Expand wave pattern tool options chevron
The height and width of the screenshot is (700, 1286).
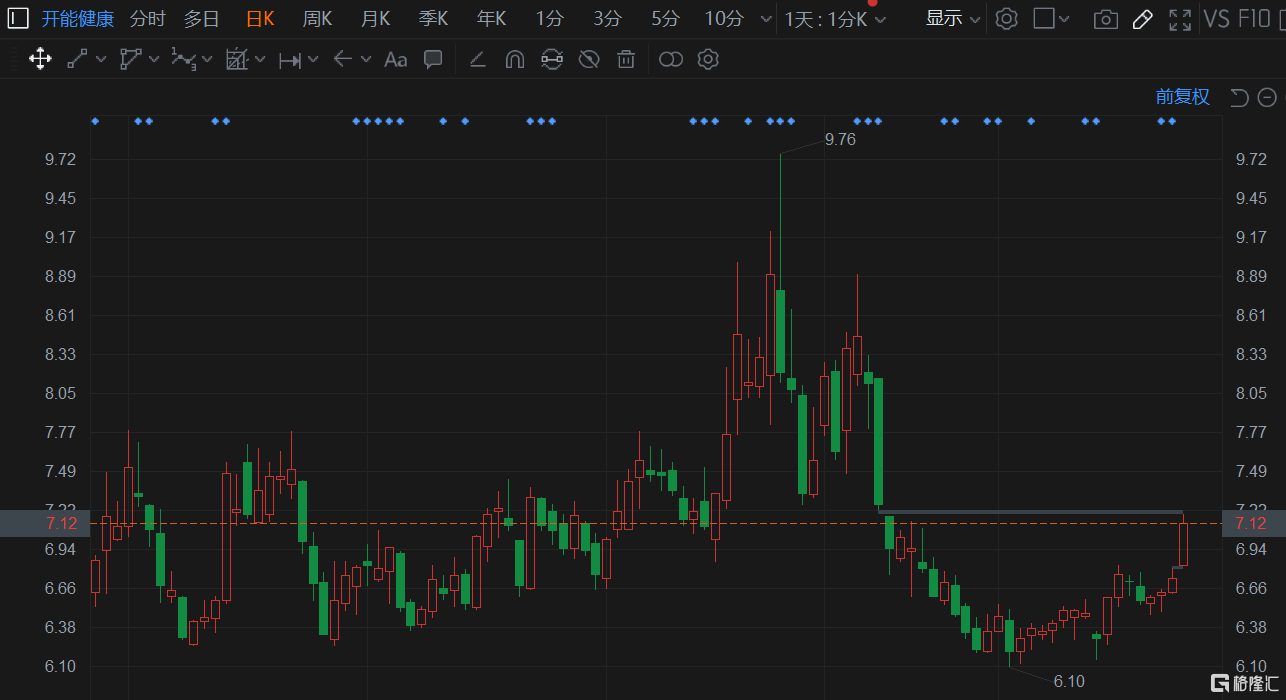(x=207, y=60)
